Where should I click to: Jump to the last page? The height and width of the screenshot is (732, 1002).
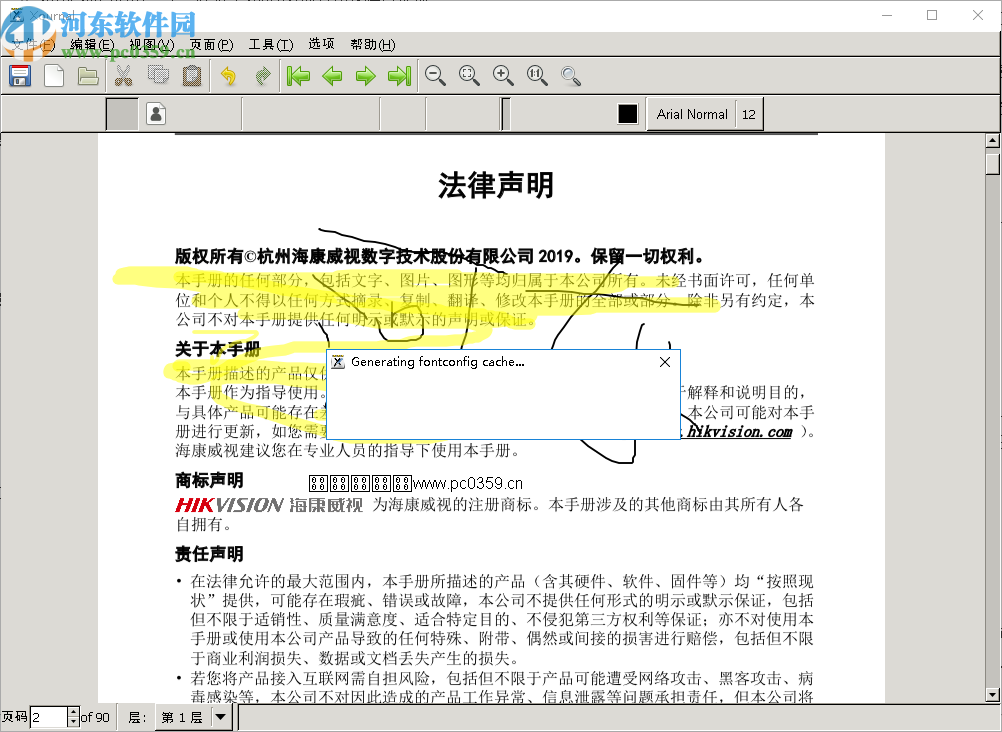pos(399,75)
